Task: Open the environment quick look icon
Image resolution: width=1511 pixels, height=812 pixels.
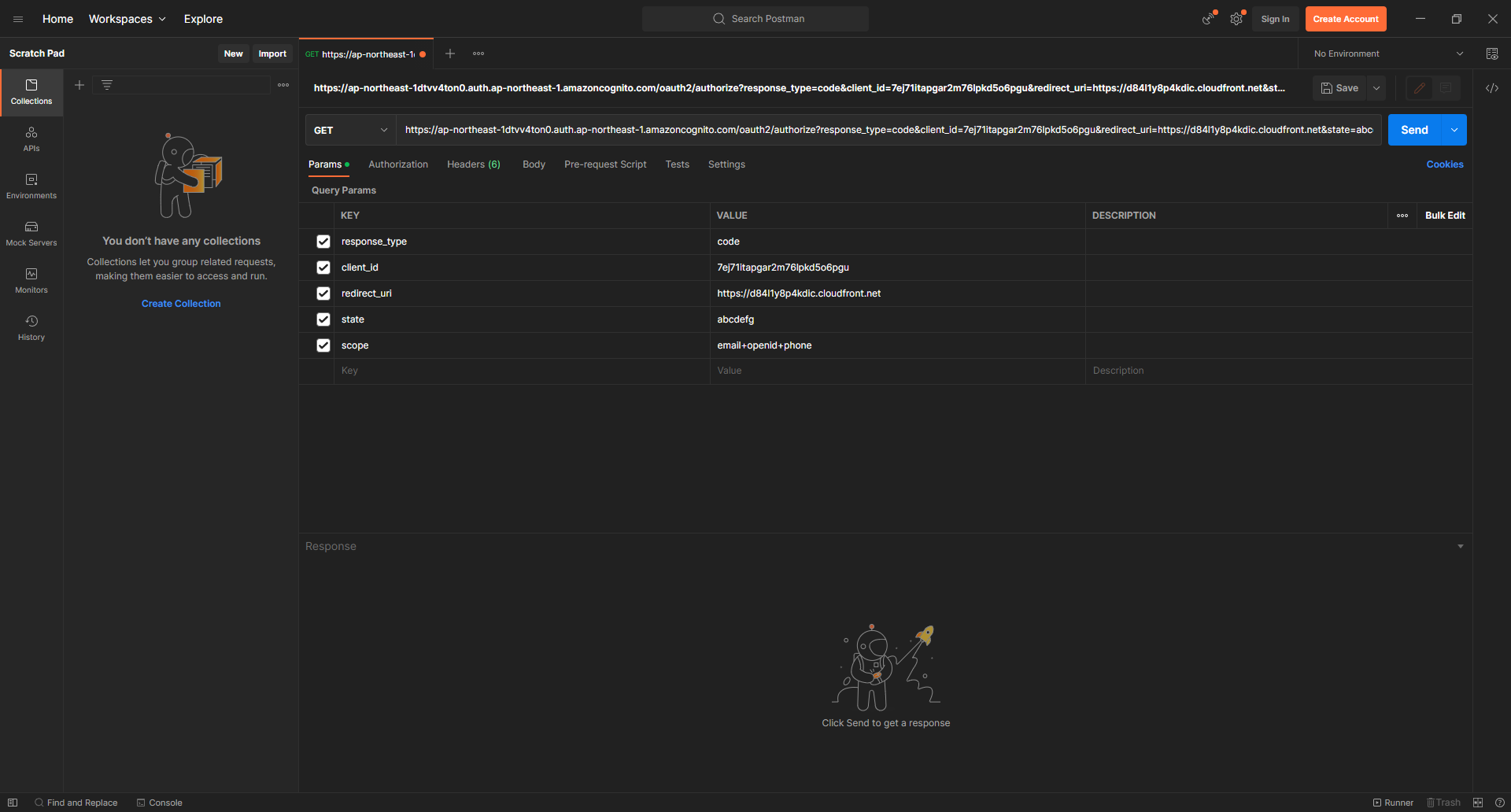Action: pos(1492,54)
